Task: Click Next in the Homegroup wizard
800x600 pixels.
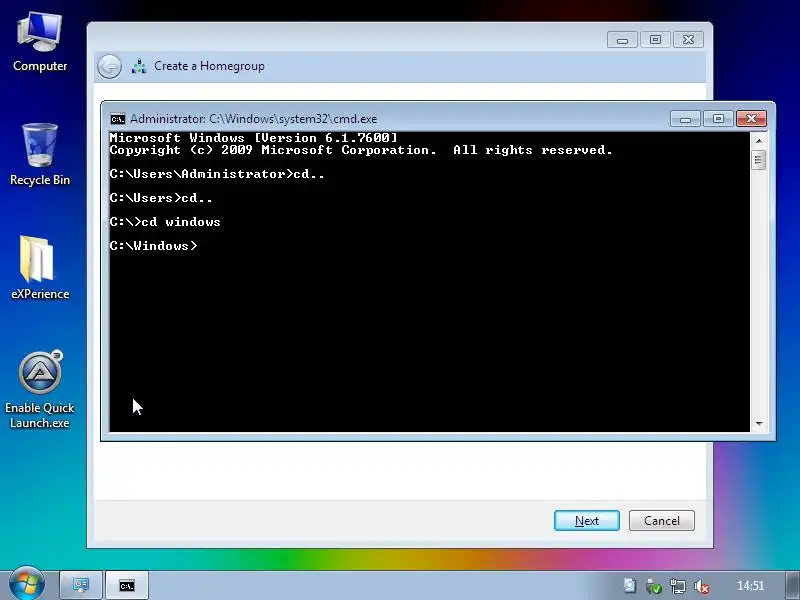Action: click(587, 520)
